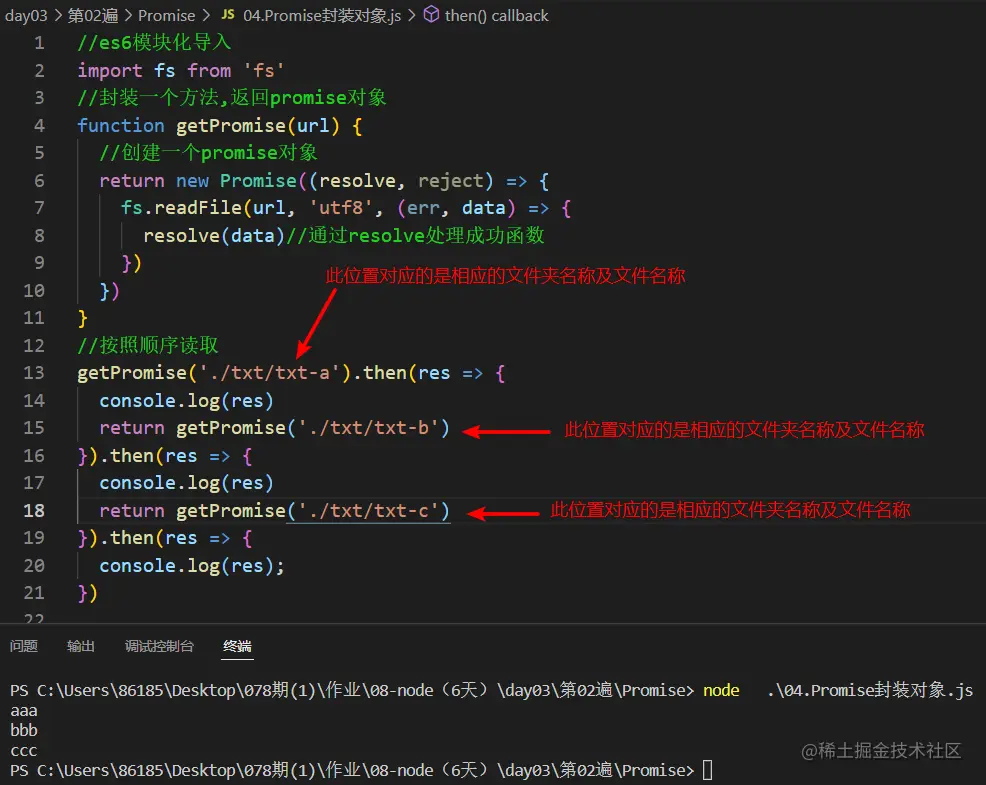Click '//按照顺序读取' comment line

[x=148, y=345]
